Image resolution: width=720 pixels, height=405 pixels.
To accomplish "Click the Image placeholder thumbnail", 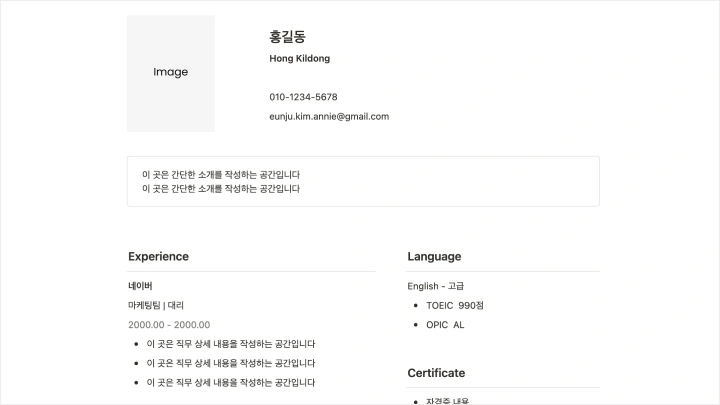I will [171, 73].
